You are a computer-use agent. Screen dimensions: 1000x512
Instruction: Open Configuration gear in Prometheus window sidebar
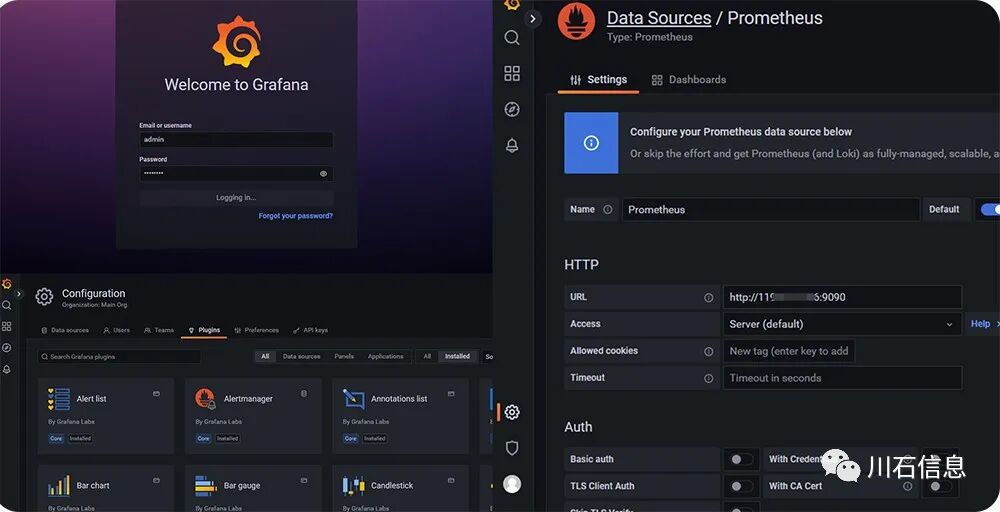click(x=511, y=412)
